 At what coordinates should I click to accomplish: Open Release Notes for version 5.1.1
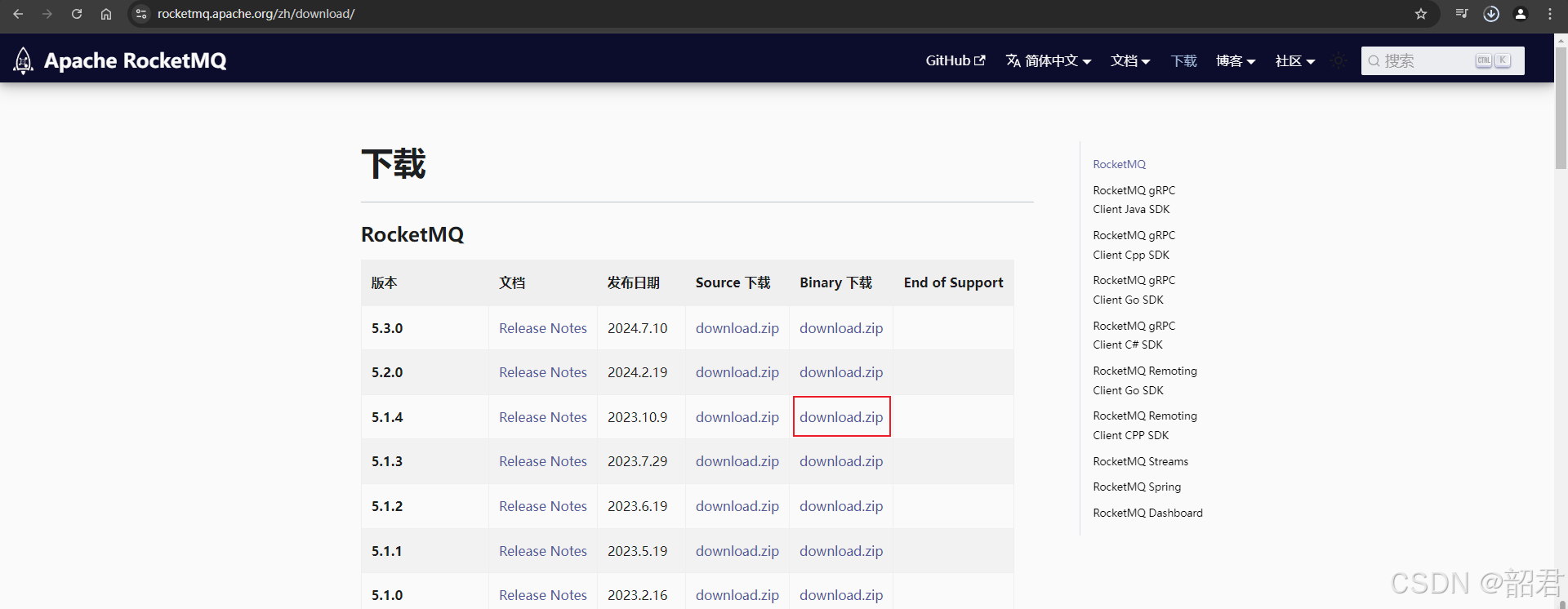coord(543,551)
